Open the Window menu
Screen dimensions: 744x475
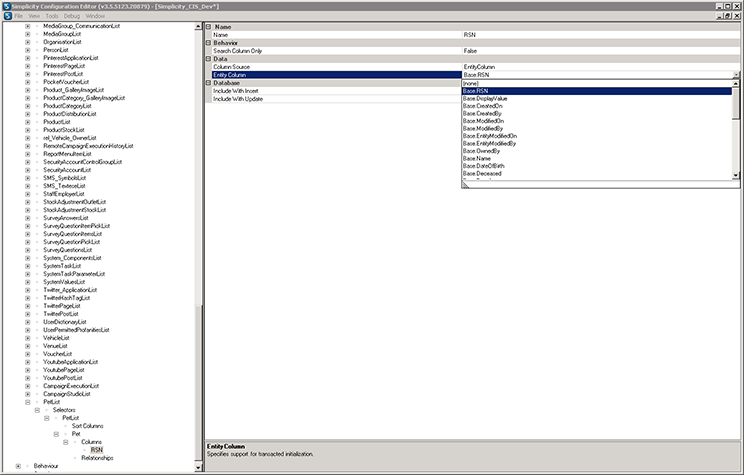point(95,16)
